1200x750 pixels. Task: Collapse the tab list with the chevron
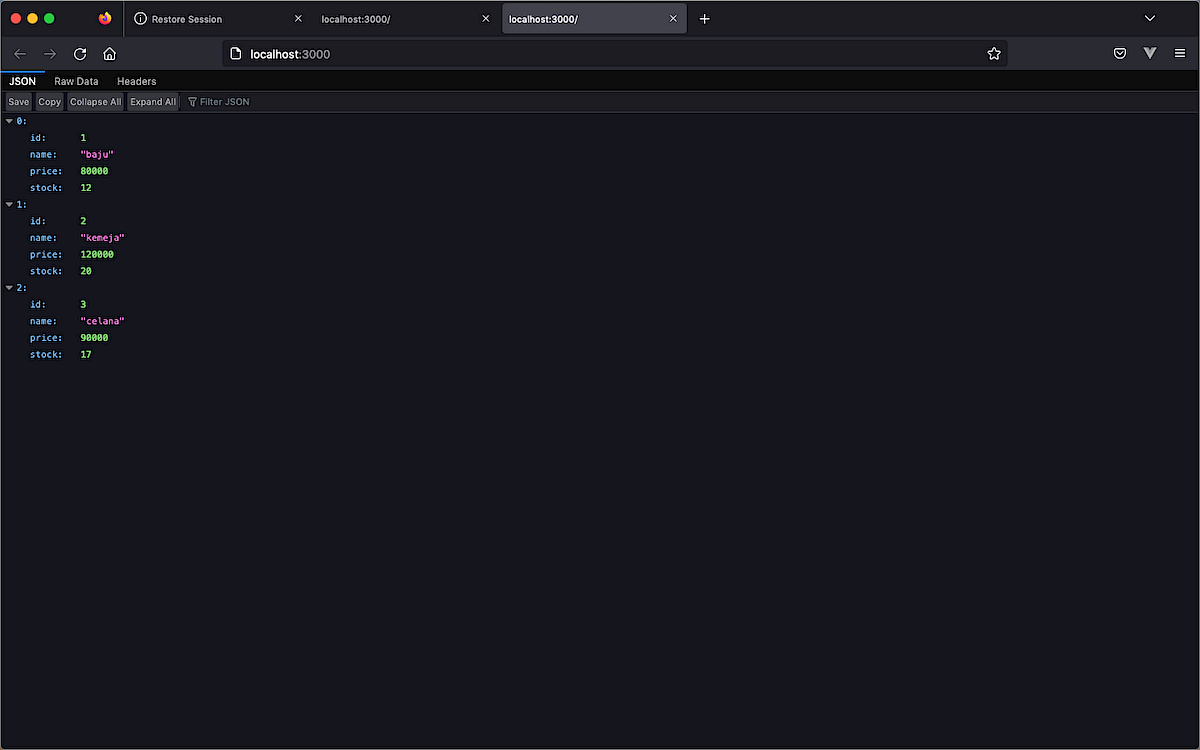(x=1149, y=18)
